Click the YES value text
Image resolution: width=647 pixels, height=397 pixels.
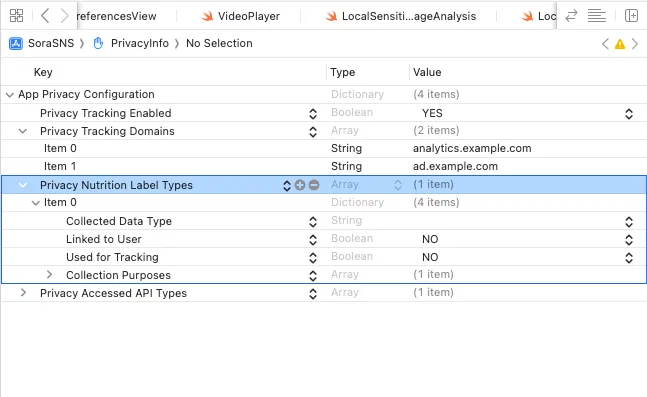432,113
